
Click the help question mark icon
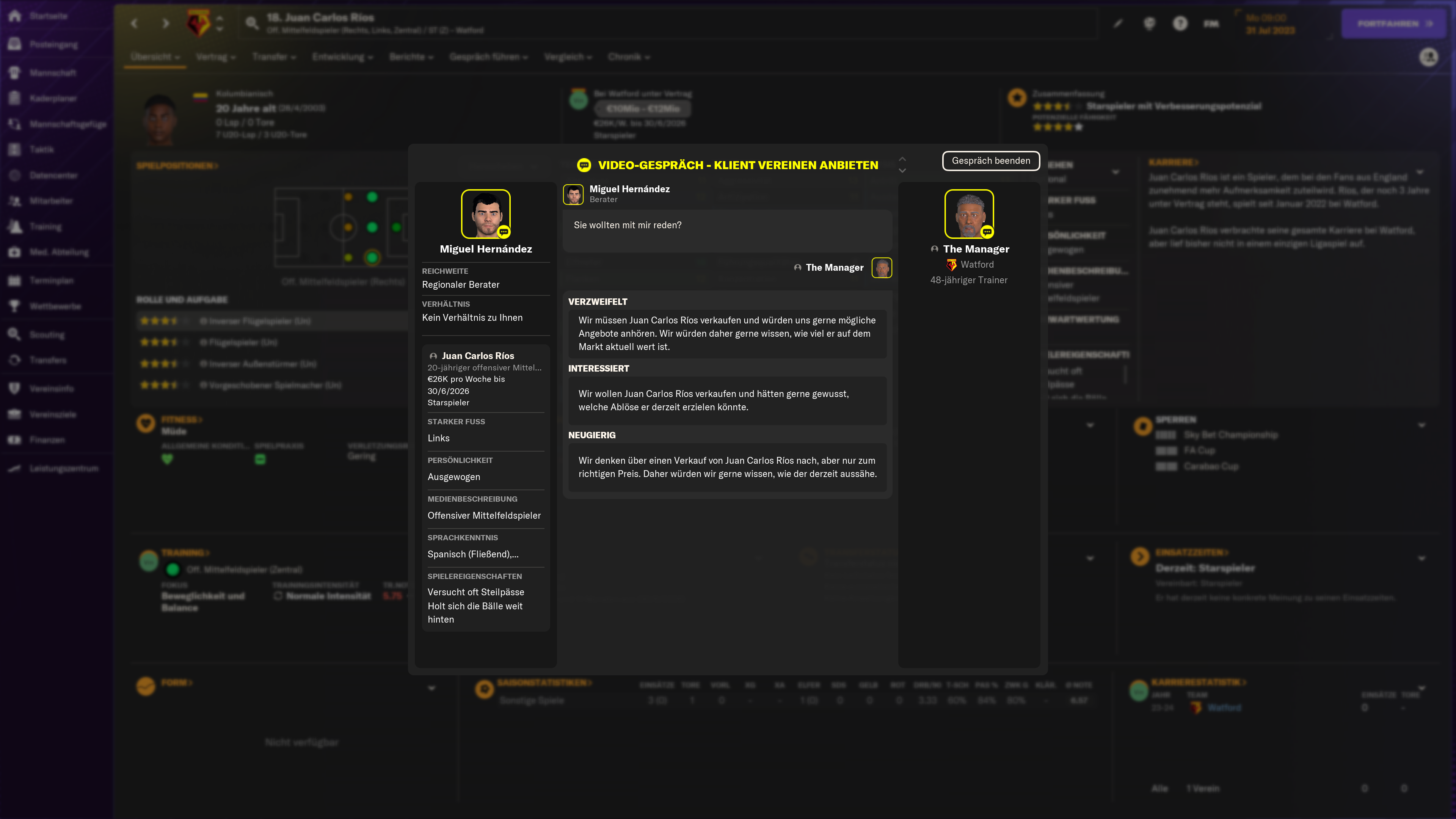click(x=1180, y=23)
